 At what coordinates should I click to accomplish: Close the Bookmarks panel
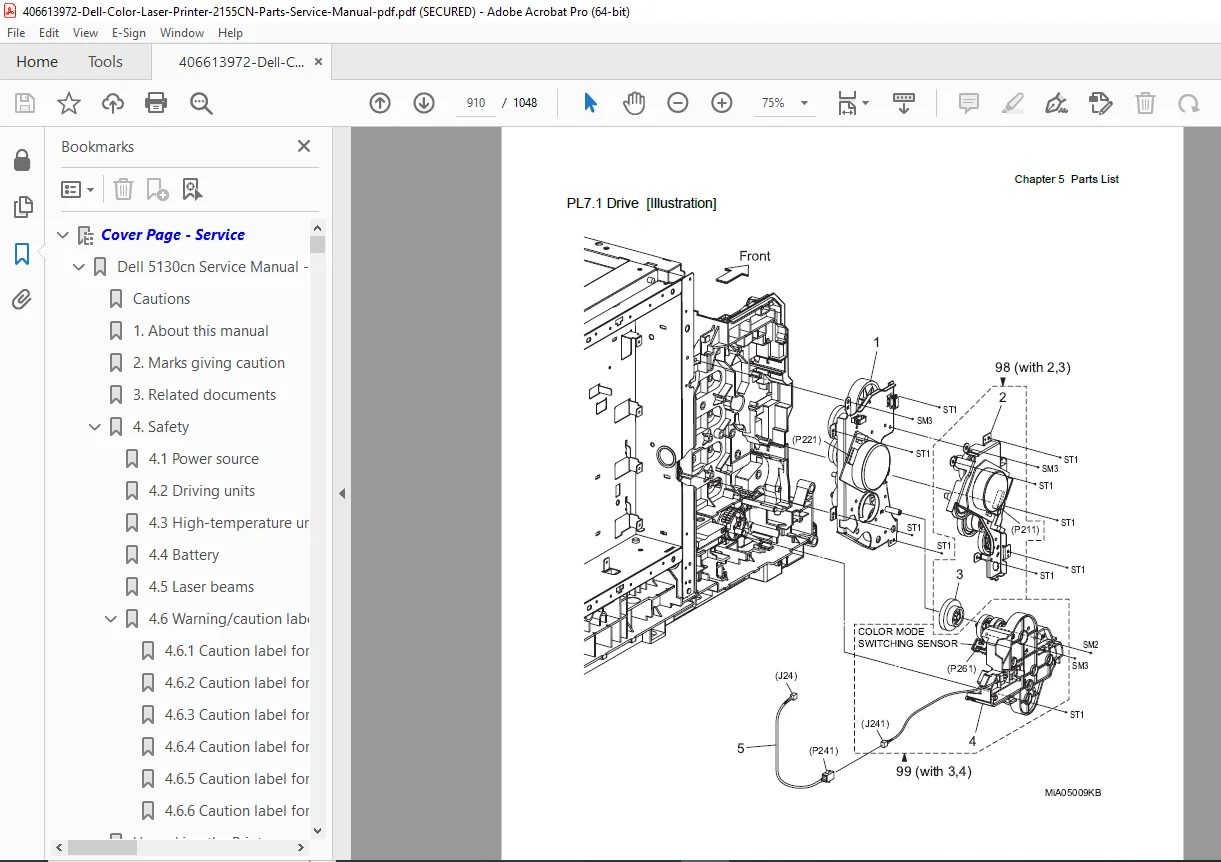pyautogui.click(x=304, y=146)
